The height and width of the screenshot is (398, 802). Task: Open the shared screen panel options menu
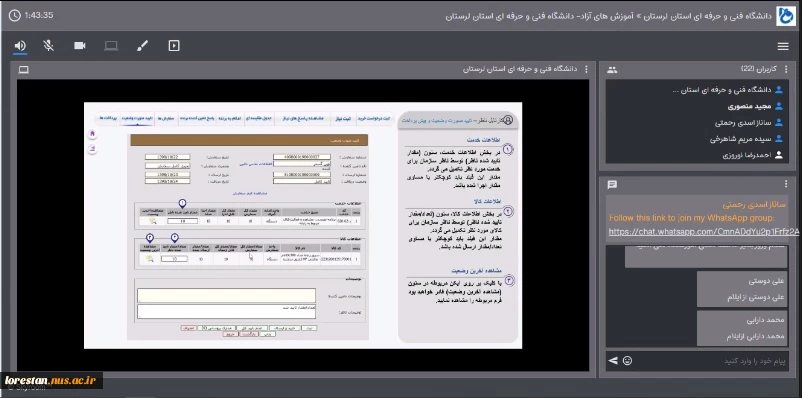(586, 70)
